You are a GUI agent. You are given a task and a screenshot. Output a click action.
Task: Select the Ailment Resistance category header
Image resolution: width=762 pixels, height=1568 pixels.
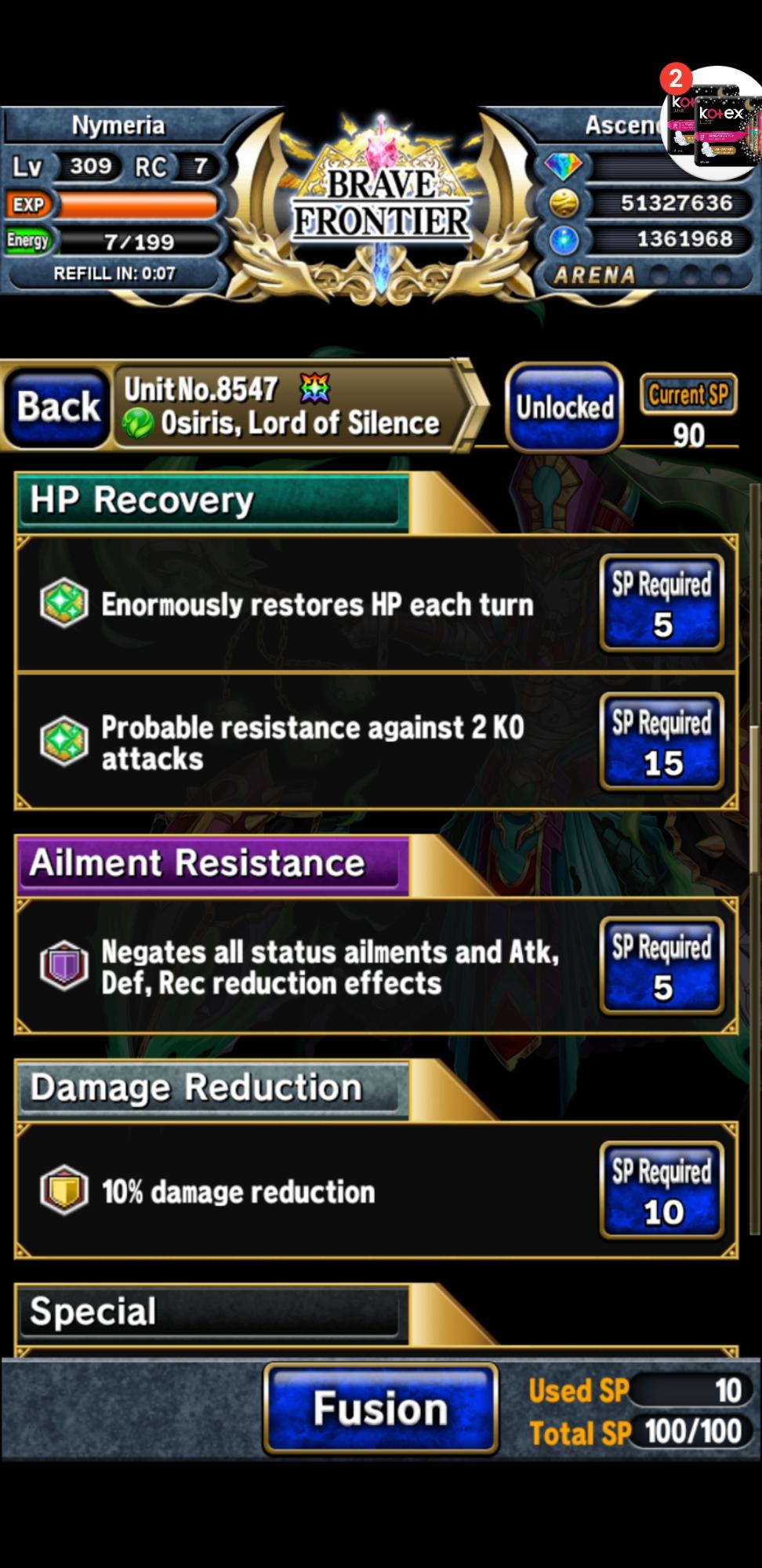coord(212,865)
